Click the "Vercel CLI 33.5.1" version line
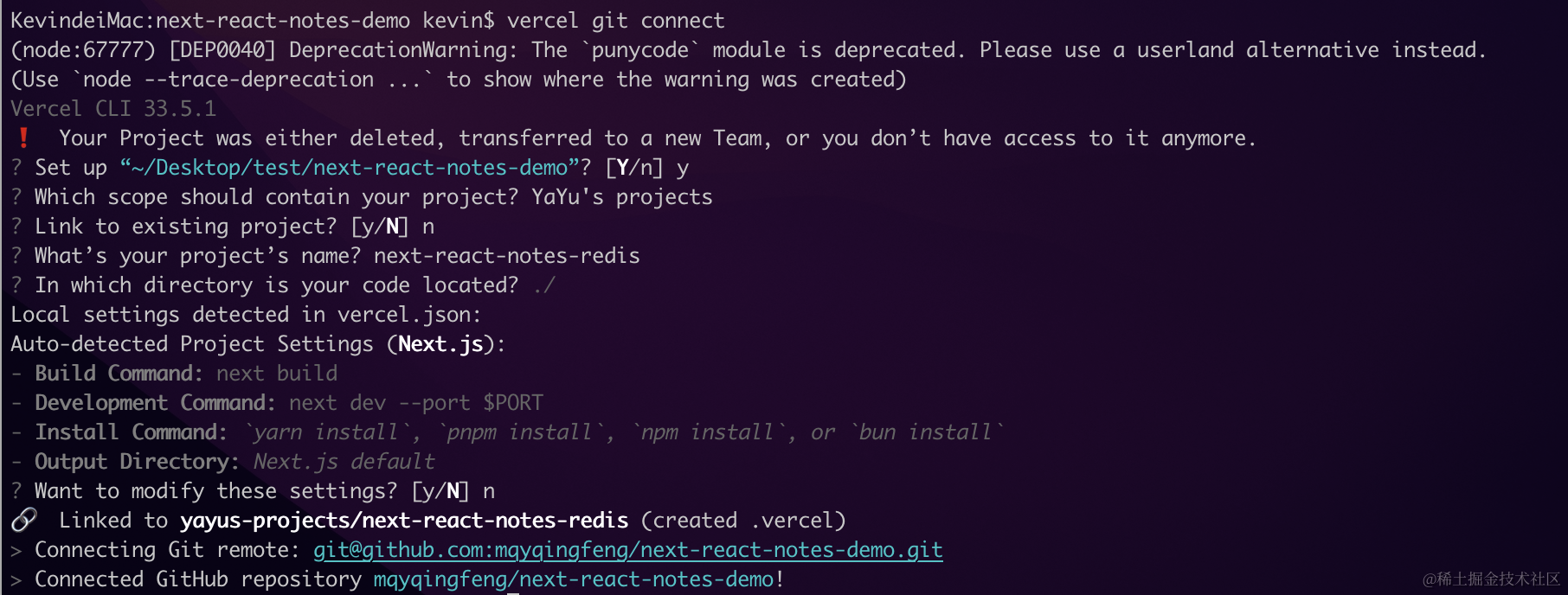 click(x=113, y=109)
